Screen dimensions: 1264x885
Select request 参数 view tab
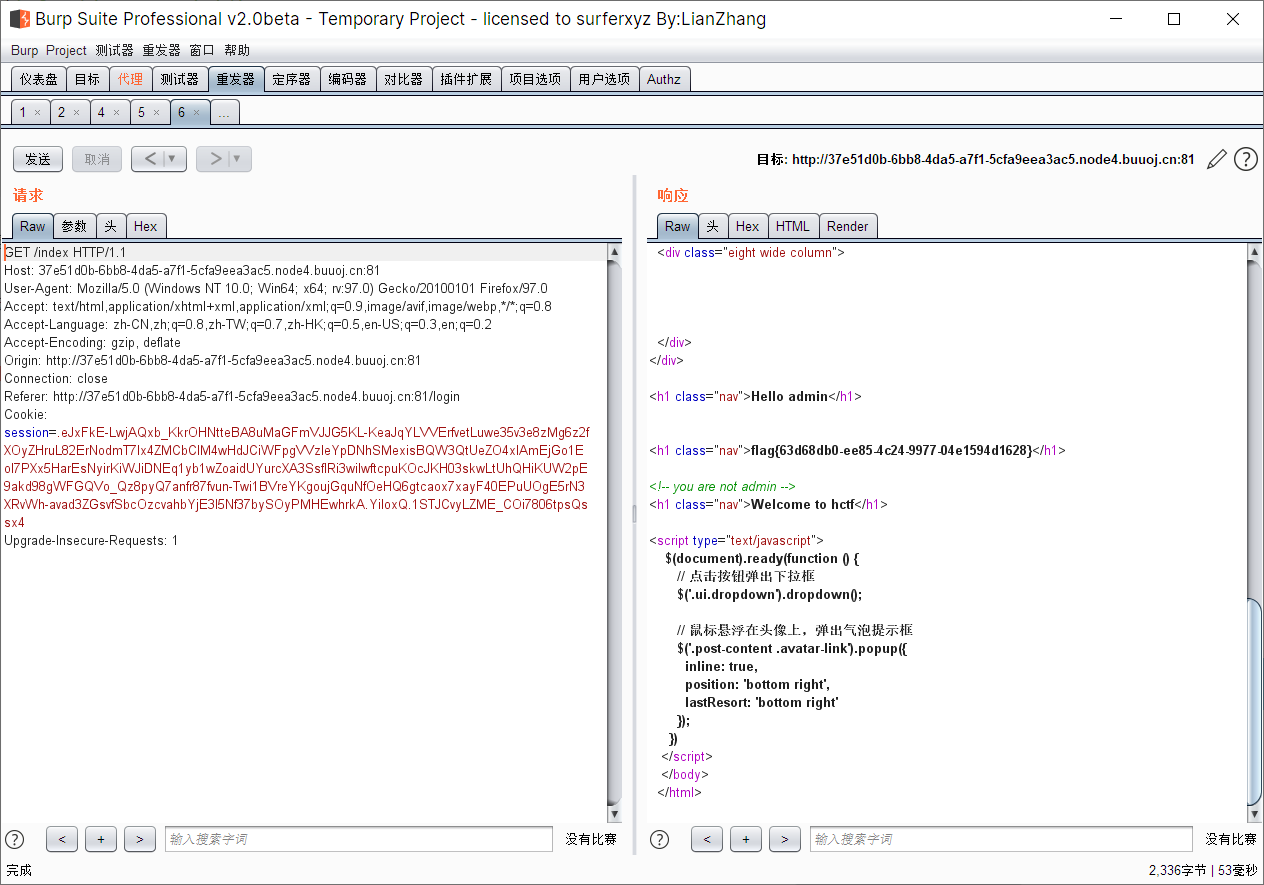75,226
